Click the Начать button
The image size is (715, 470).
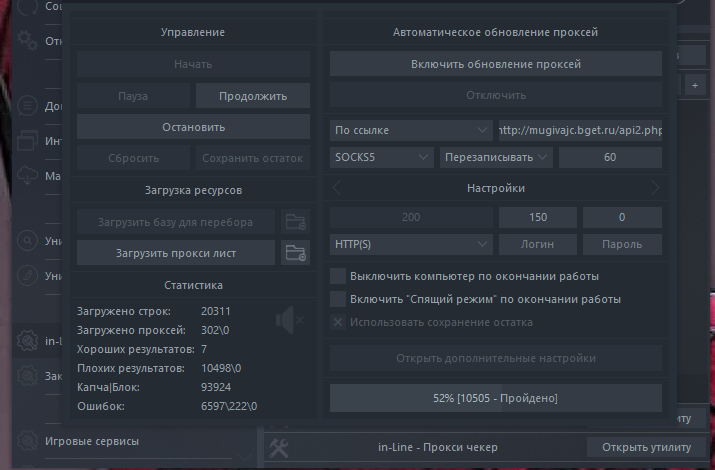193,64
